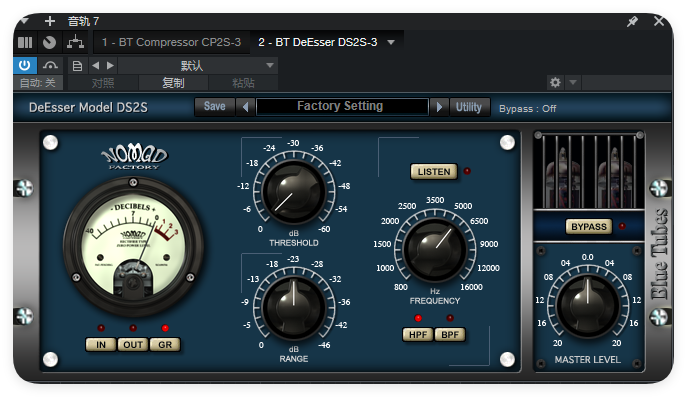The width and height of the screenshot is (687, 397).
Task: Click the red LED above GR
Action: pos(165,328)
